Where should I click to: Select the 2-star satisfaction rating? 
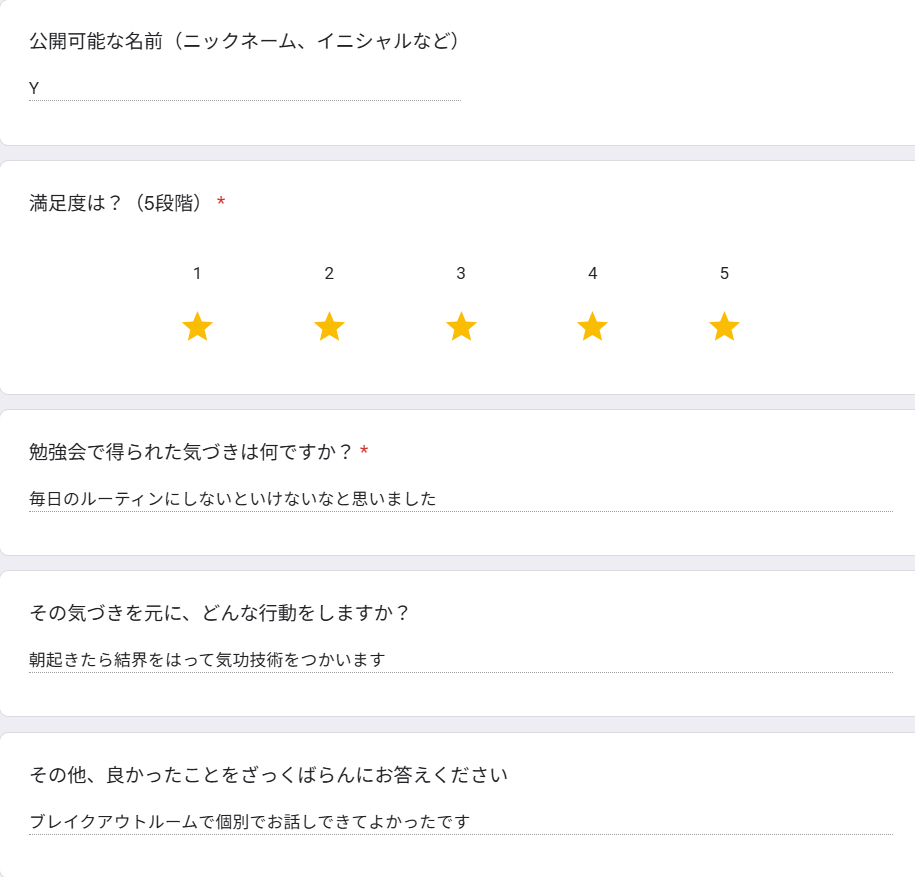pyautogui.click(x=329, y=327)
